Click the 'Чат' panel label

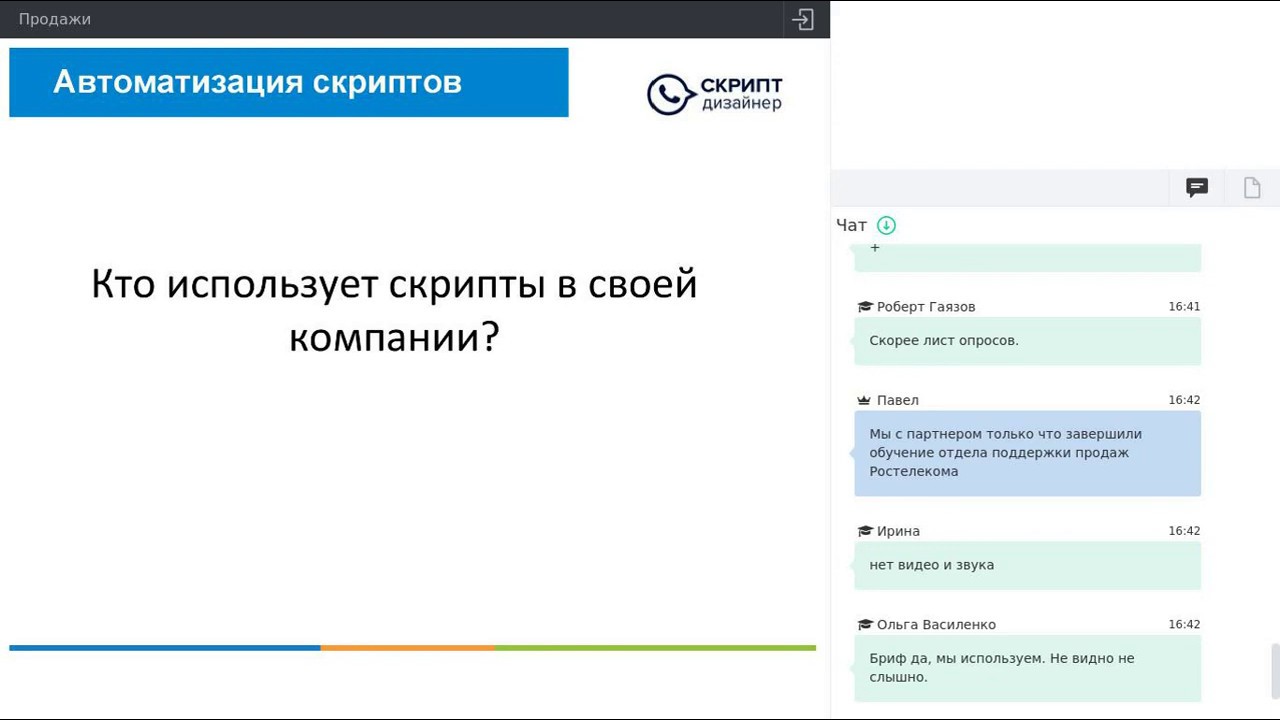coord(851,225)
